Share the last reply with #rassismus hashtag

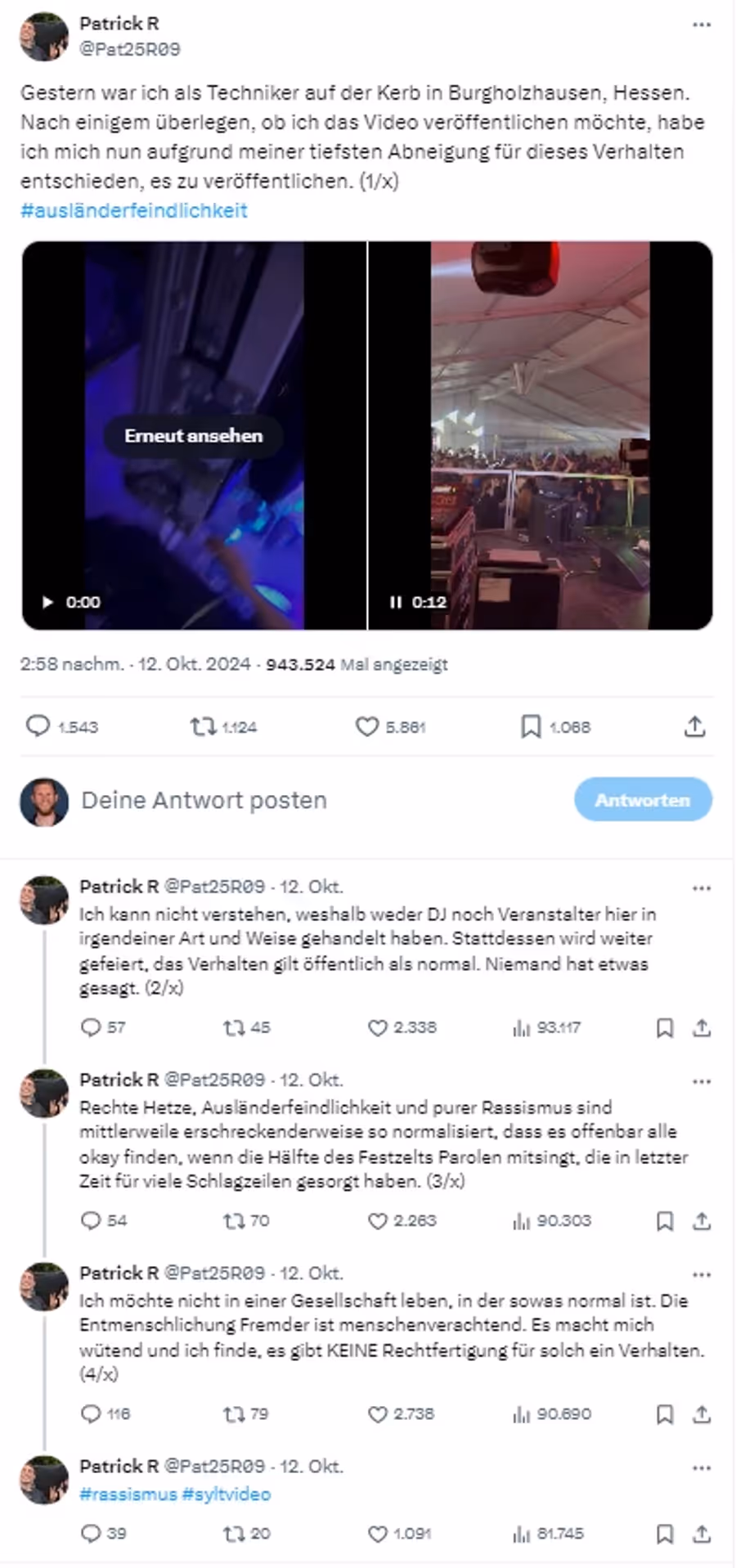click(702, 1534)
